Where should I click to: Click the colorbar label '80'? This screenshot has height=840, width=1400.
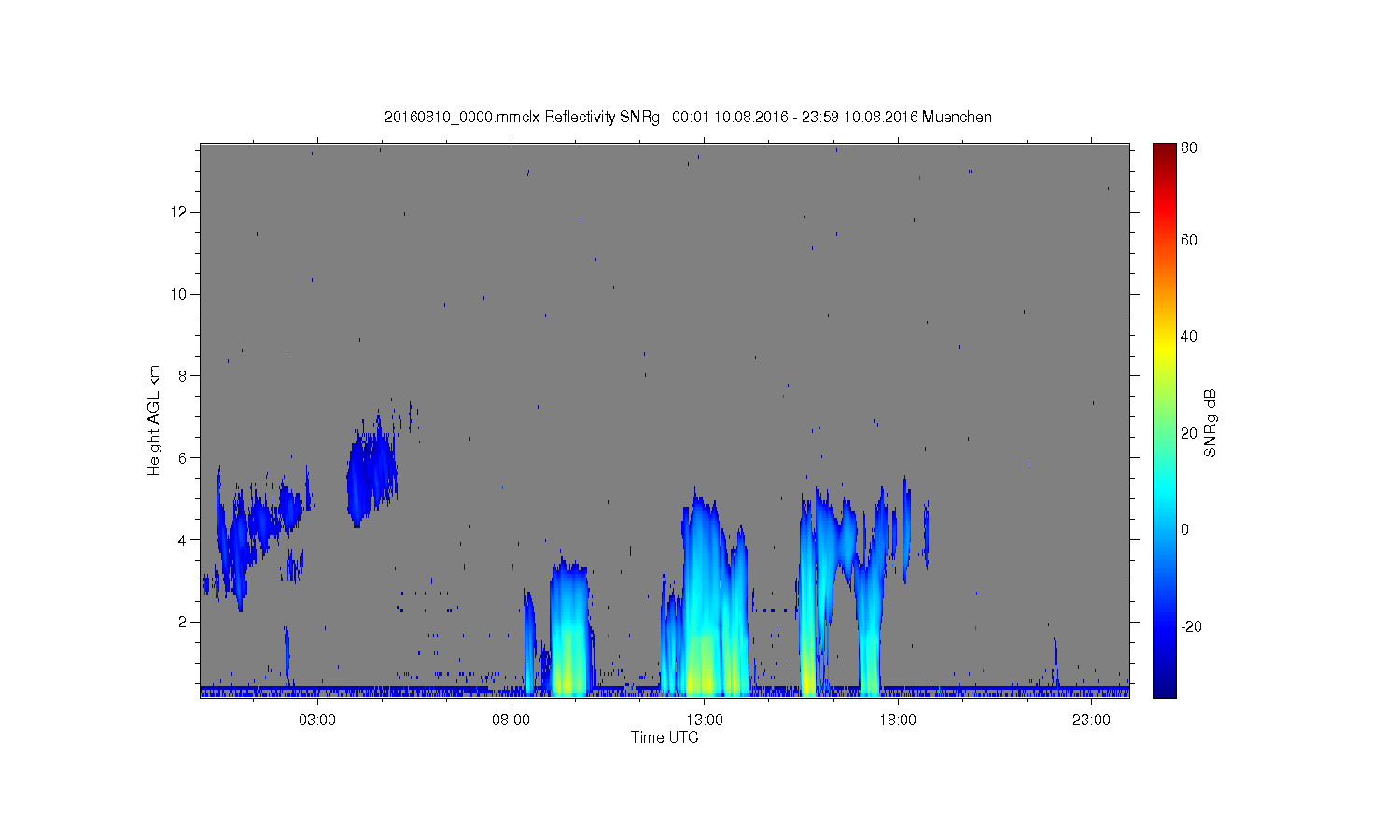1189,148
